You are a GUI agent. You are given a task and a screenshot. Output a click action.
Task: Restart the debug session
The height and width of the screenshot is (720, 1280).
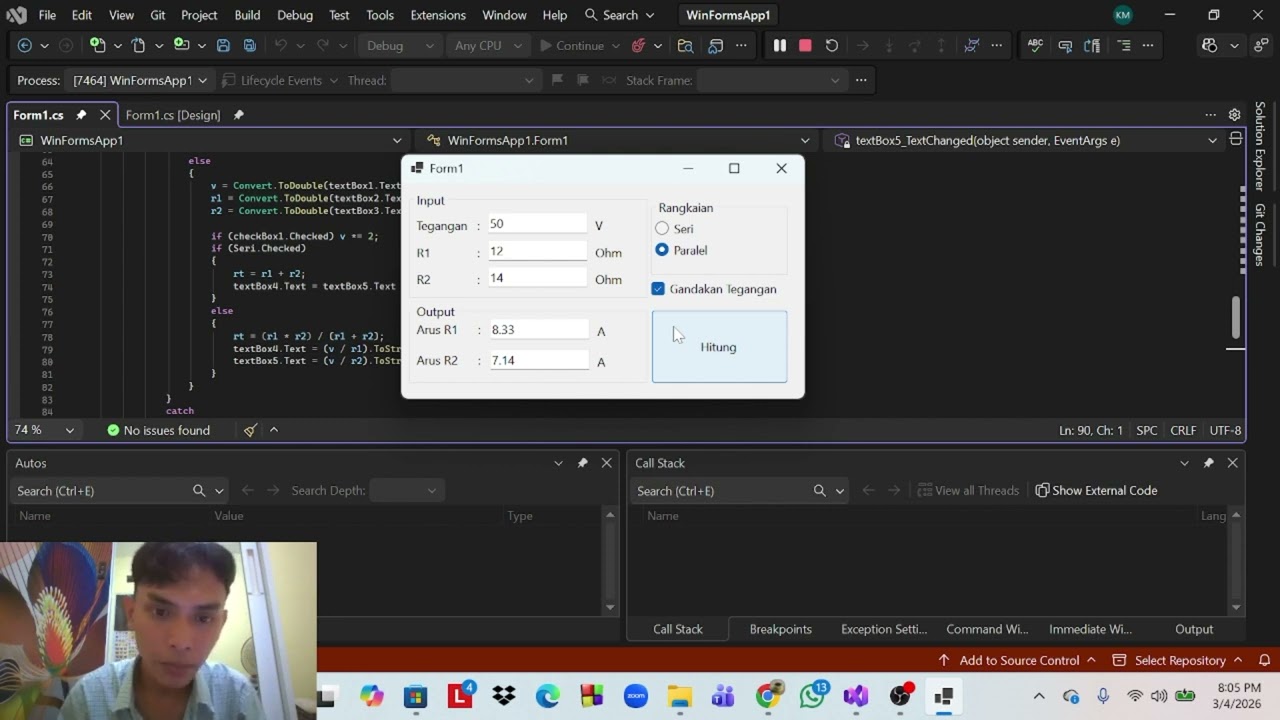click(x=831, y=46)
